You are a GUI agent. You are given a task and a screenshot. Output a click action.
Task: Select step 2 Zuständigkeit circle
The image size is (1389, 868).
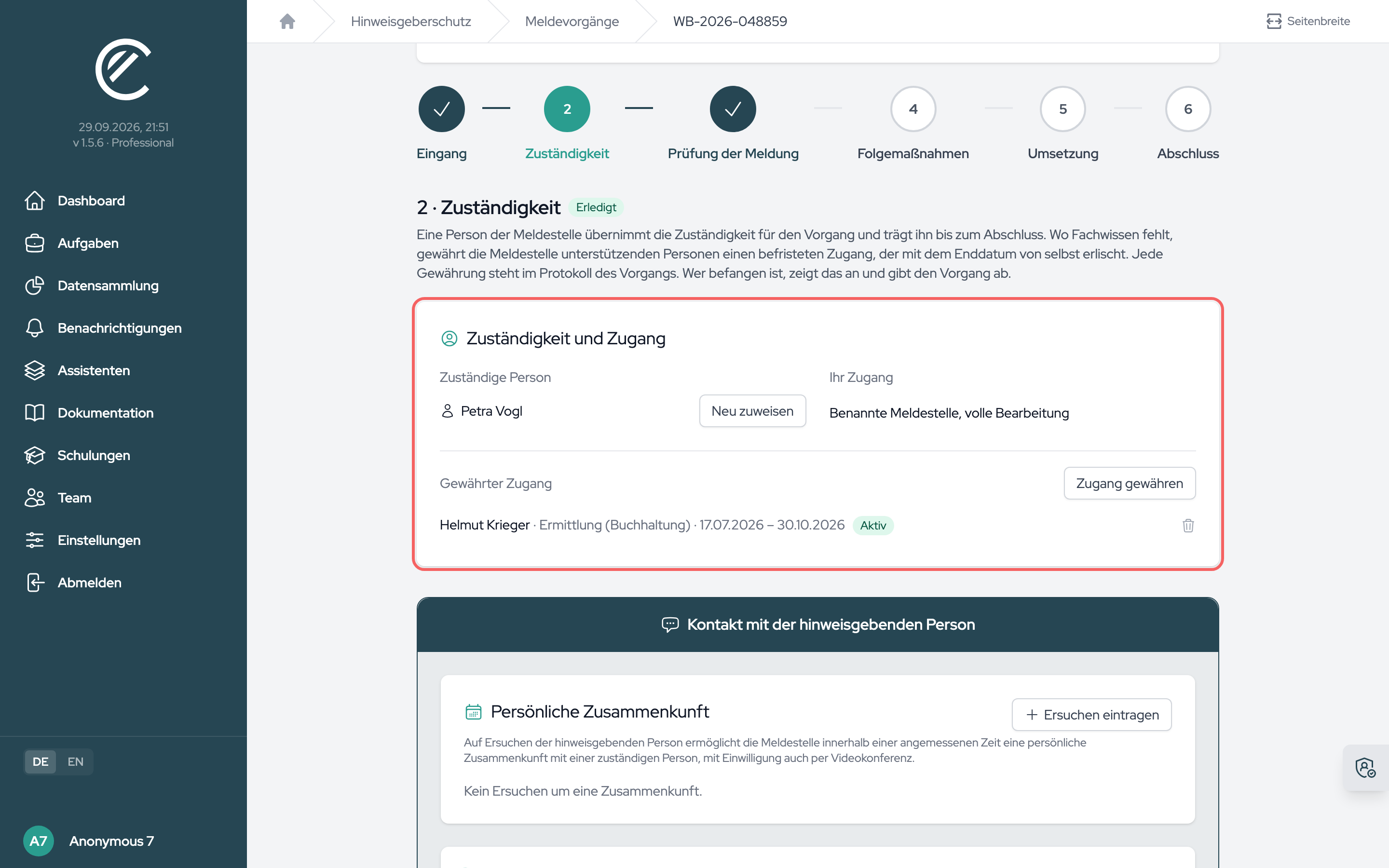tap(567, 109)
